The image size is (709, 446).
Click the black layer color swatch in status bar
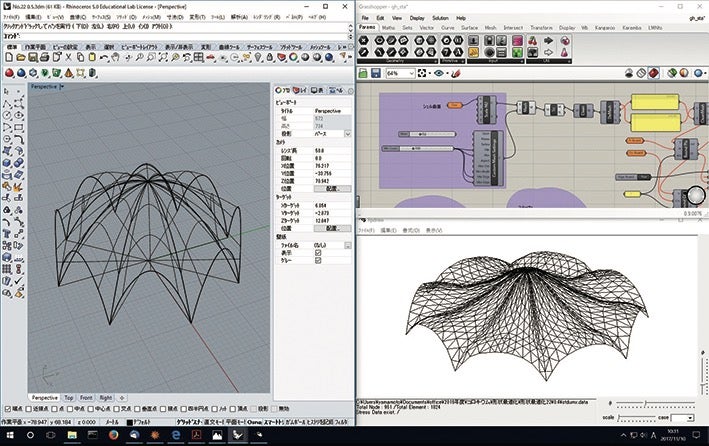point(130,422)
